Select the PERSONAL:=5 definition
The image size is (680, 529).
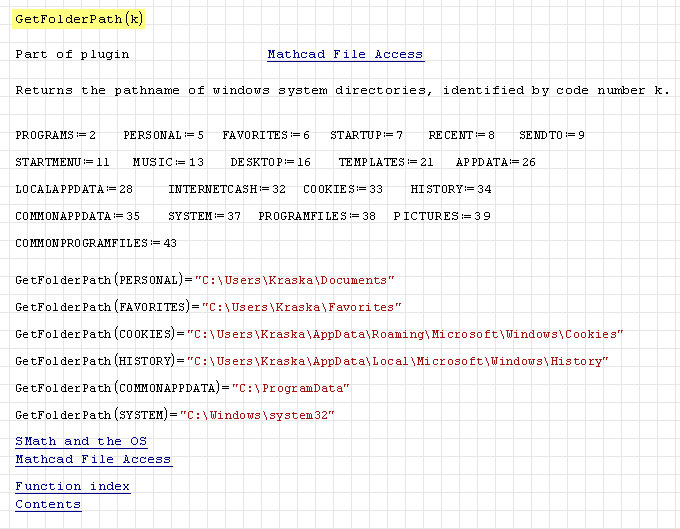point(164,135)
